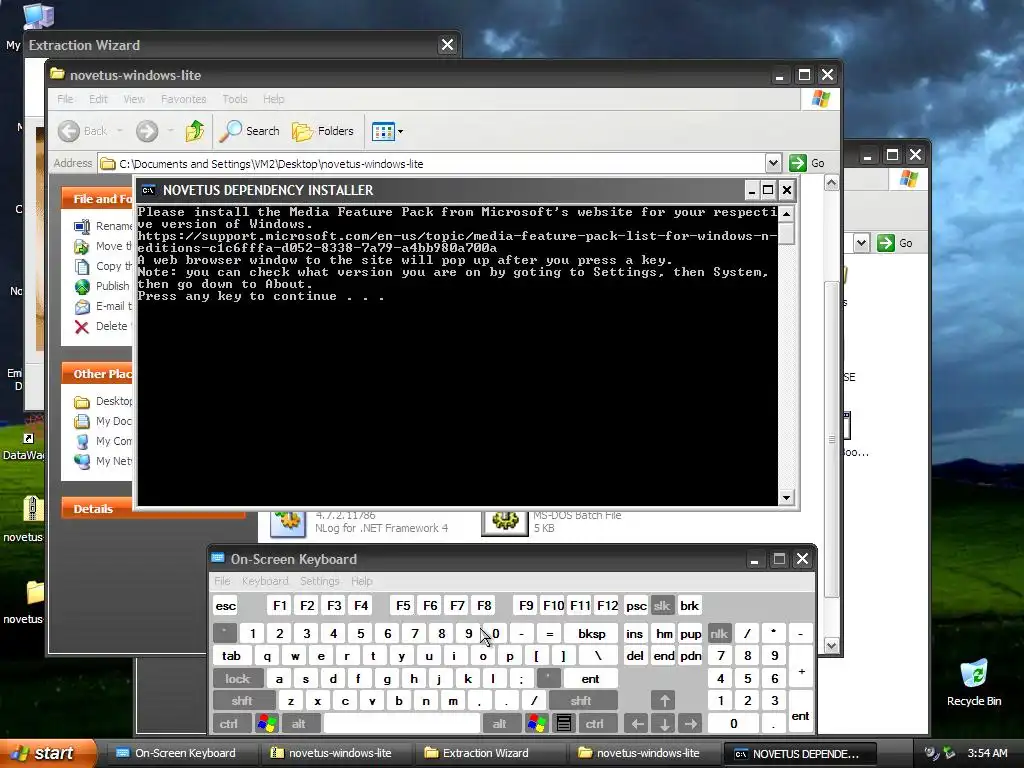The image size is (1024, 768).
Task: Toggle the right alt key
Action: (x=500, y=724)
